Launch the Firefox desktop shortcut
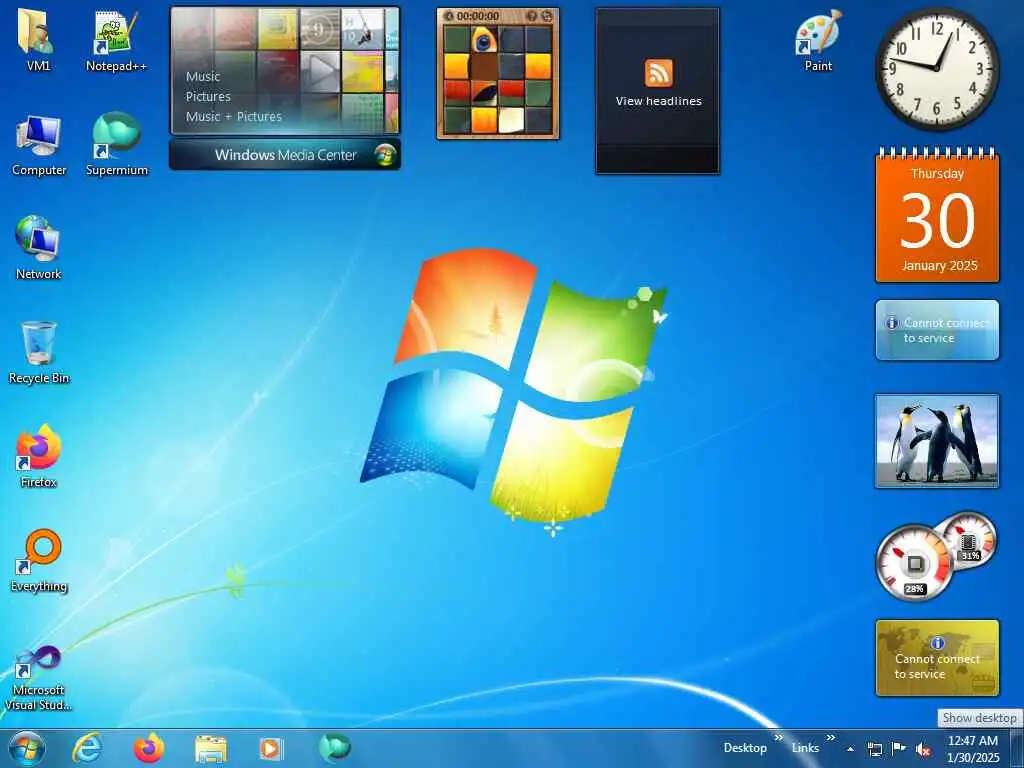Image resolution: width=1024 pixels, height=768 pixels. coord(38,456)
